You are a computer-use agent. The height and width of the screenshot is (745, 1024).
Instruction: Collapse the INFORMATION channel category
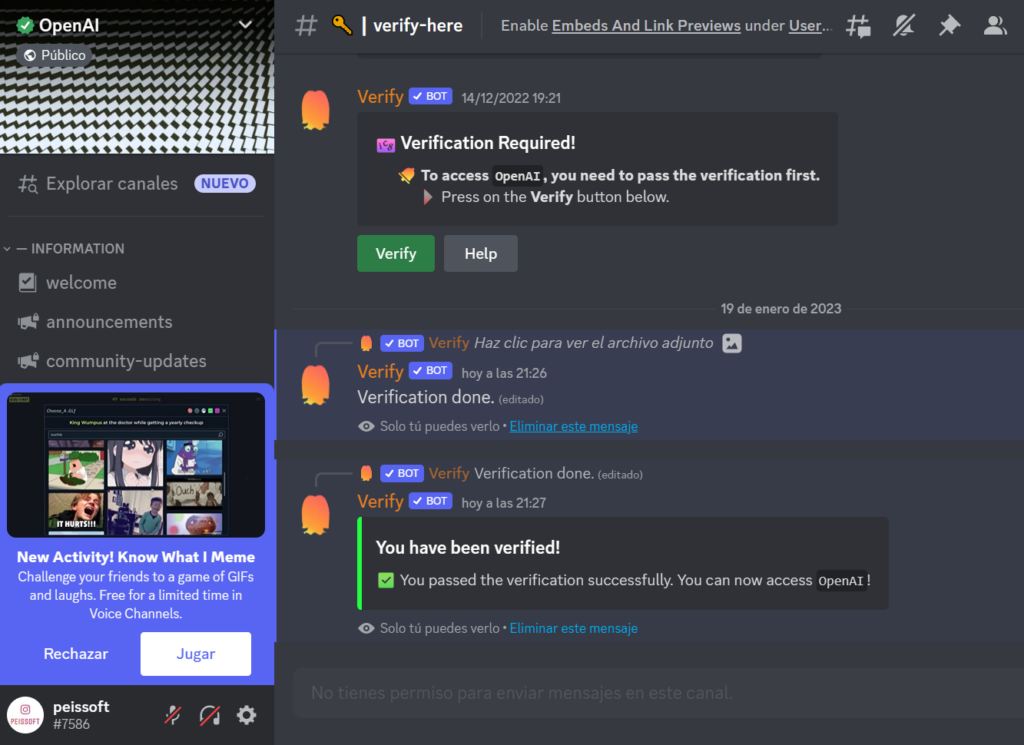(64, 249)
